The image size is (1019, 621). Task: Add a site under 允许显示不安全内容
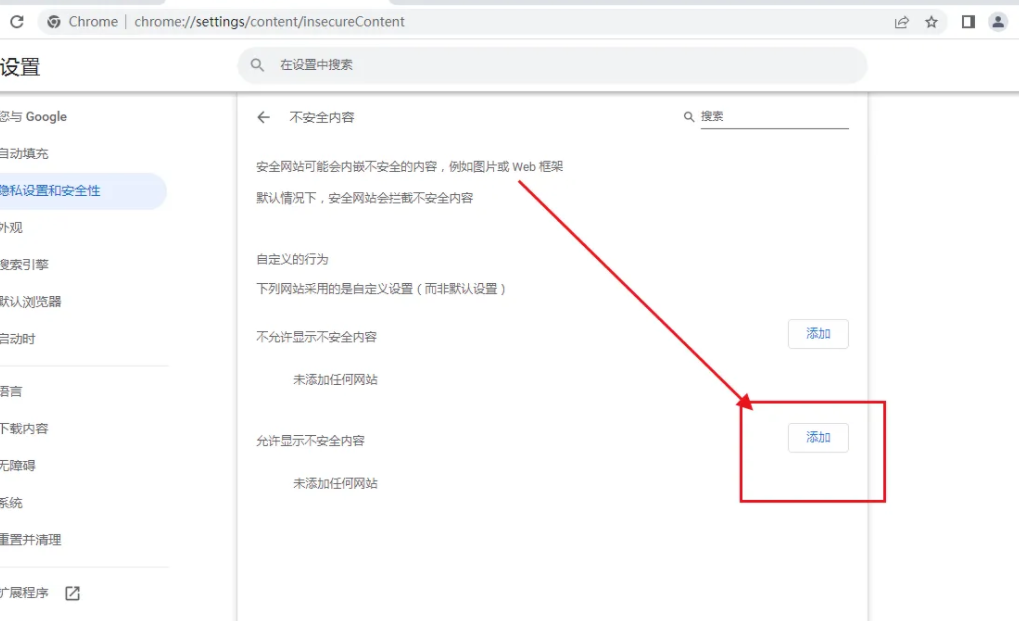[x=818, y=438]
